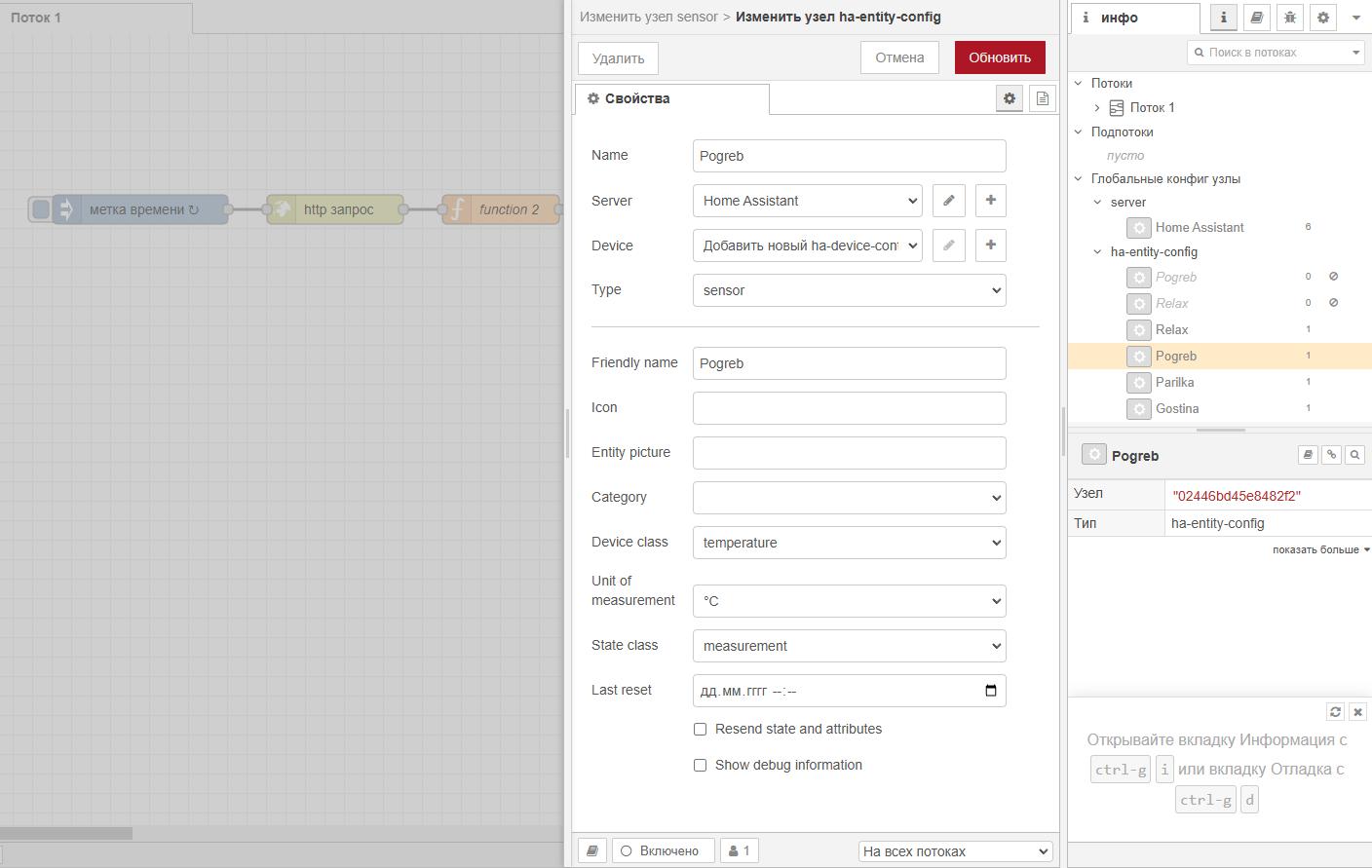Image resolution: width=1372 pixels, height=868 pixels.
Task: Select the инфо sidebar tab
Action: coord(1135,18)
